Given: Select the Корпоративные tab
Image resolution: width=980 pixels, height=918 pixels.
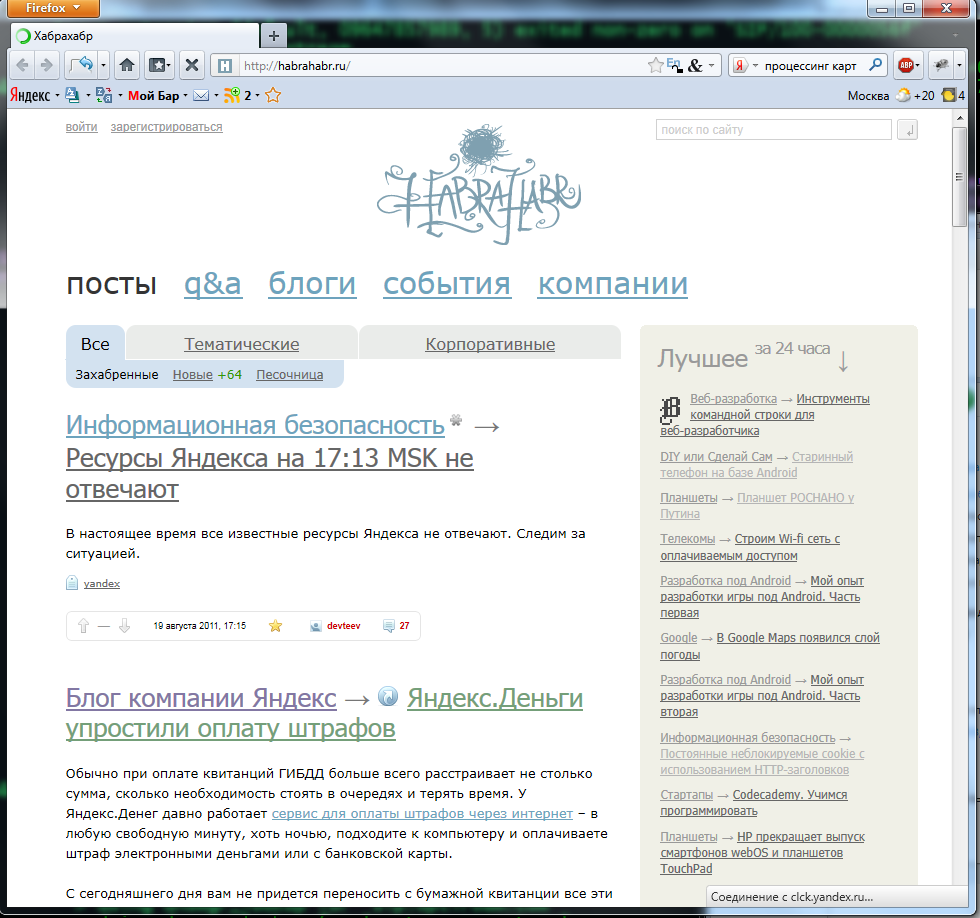Looking at the screenshot, I should (x=490, y=344).
